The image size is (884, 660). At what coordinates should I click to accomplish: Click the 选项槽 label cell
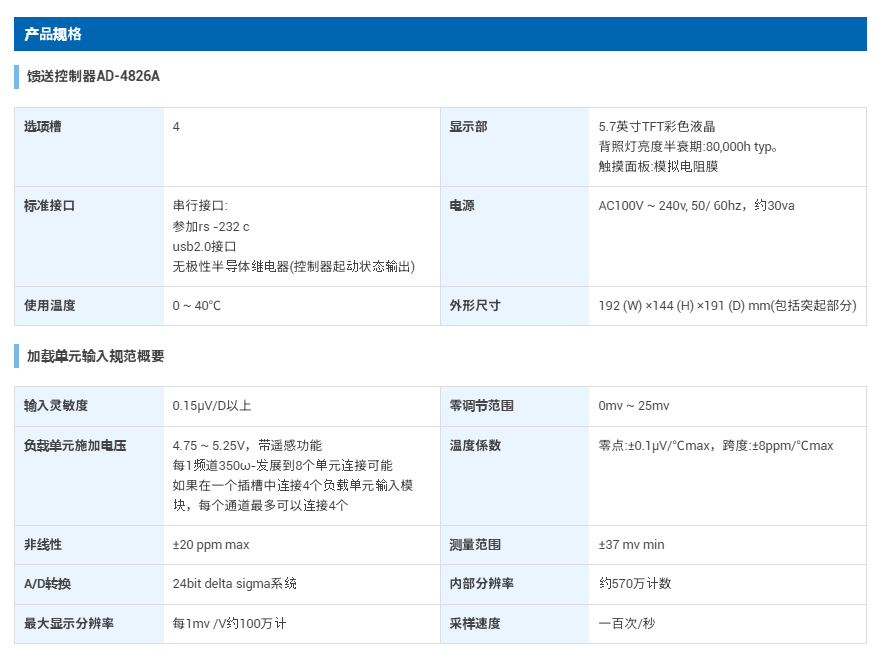pyautogui.click(x=89, y=147)
